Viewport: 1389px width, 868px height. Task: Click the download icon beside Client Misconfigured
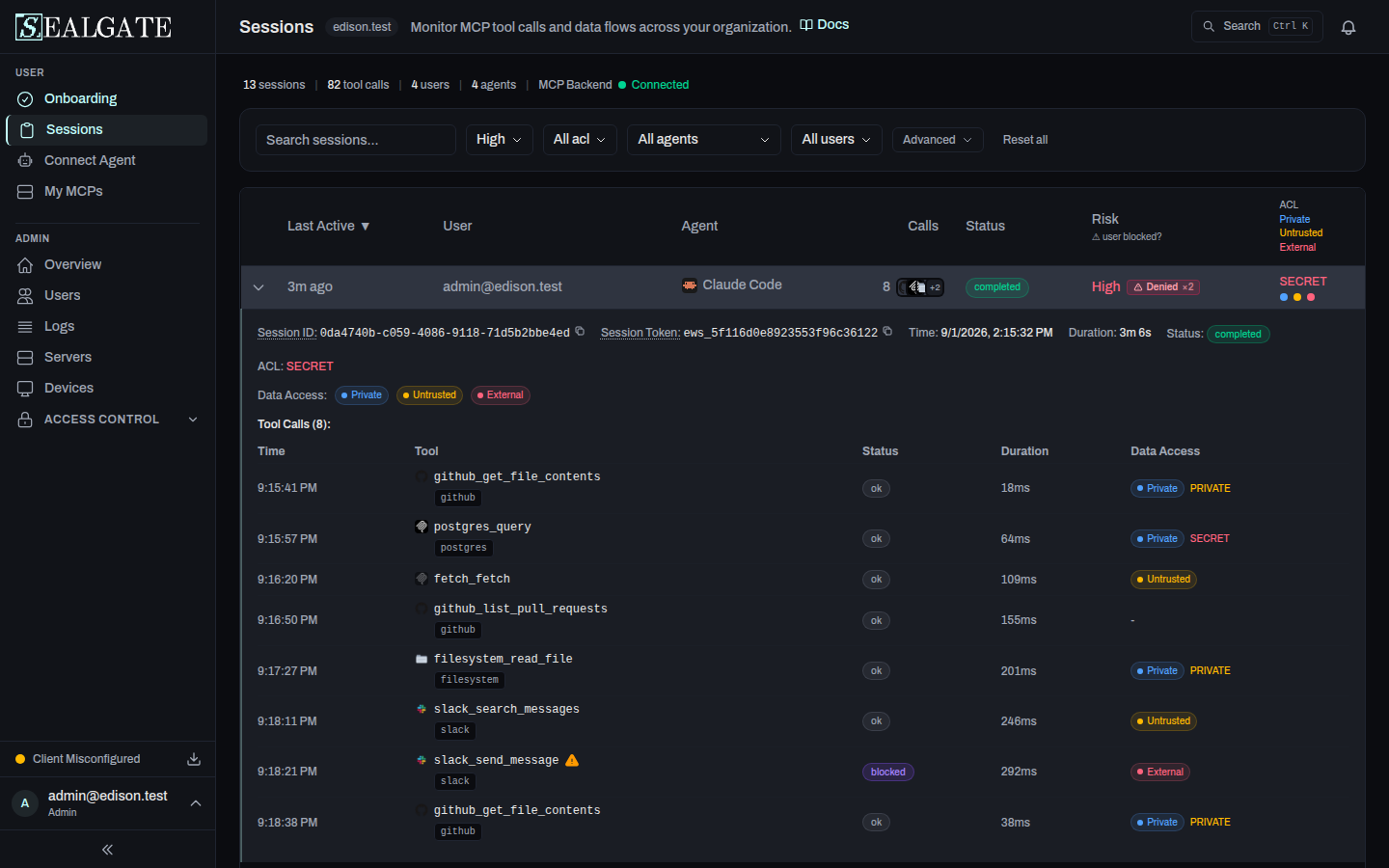click(x=194, y=759)
